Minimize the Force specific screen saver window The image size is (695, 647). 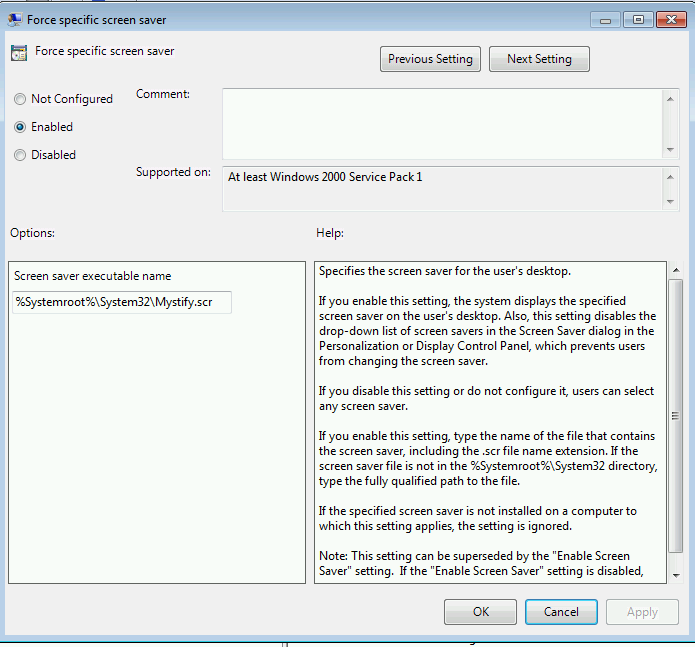605,20
